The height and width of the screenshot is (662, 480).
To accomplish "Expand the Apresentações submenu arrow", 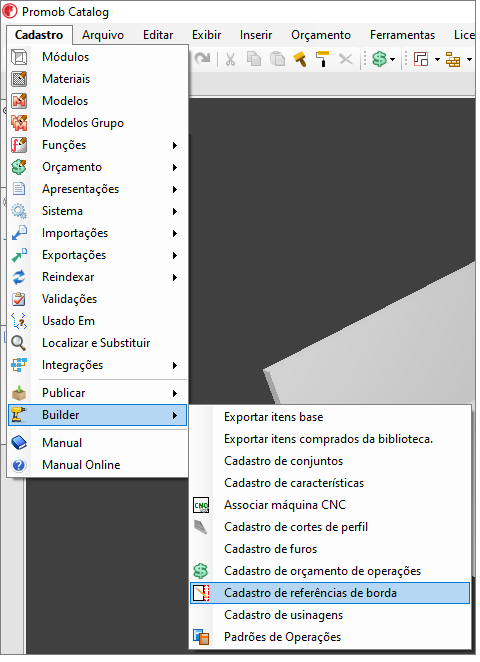I will tap(175, 190).
